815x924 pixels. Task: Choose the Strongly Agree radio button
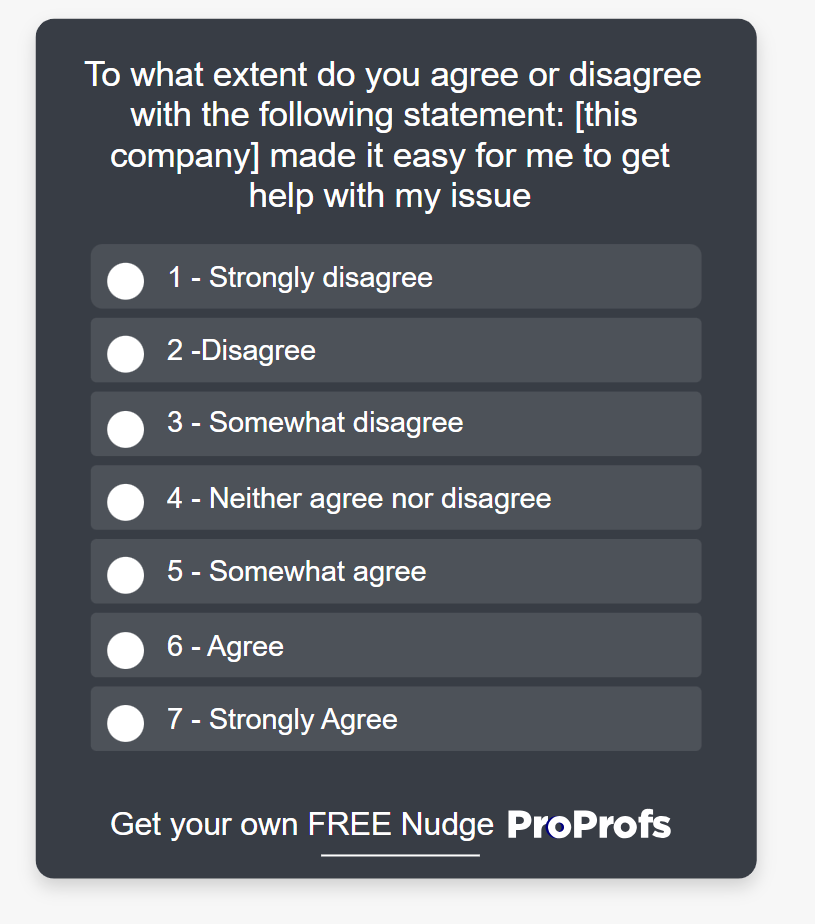[x=125, y=722]
